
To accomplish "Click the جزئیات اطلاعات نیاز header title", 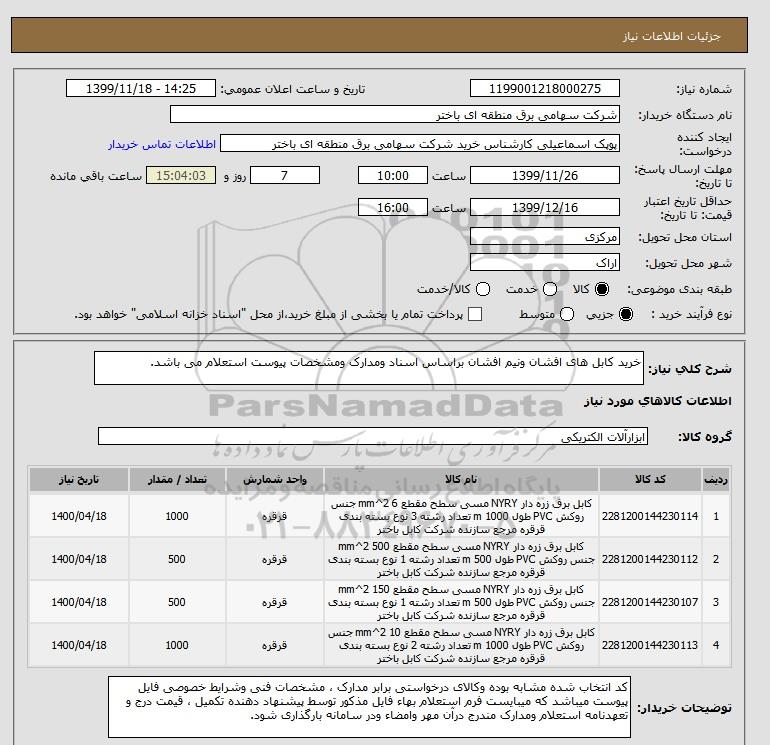I will (671, 36).
